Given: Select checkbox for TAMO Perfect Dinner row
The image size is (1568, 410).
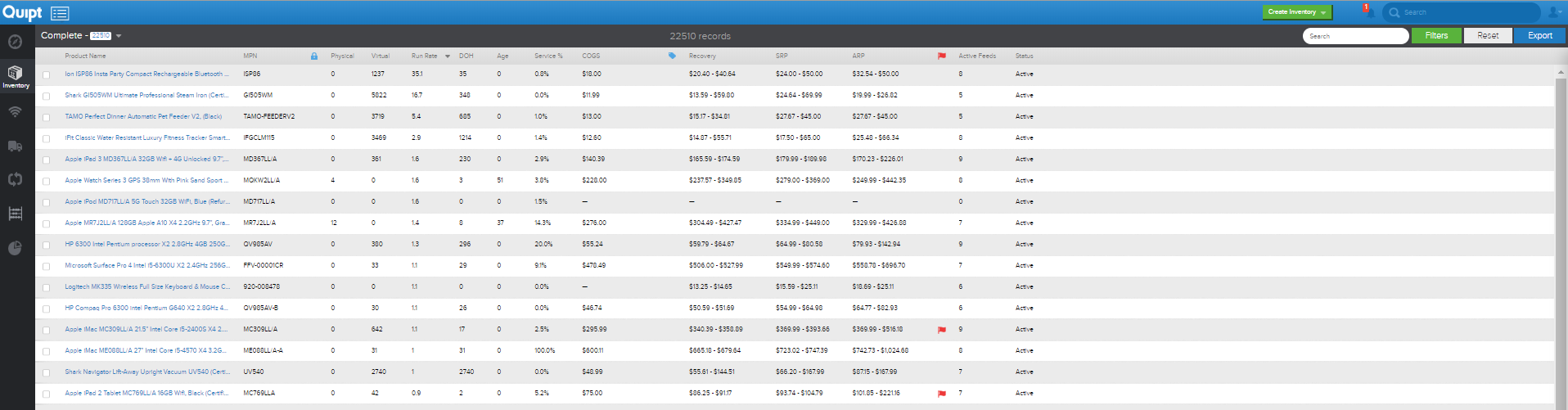Looking at the screenshot, I should point(46,117).
